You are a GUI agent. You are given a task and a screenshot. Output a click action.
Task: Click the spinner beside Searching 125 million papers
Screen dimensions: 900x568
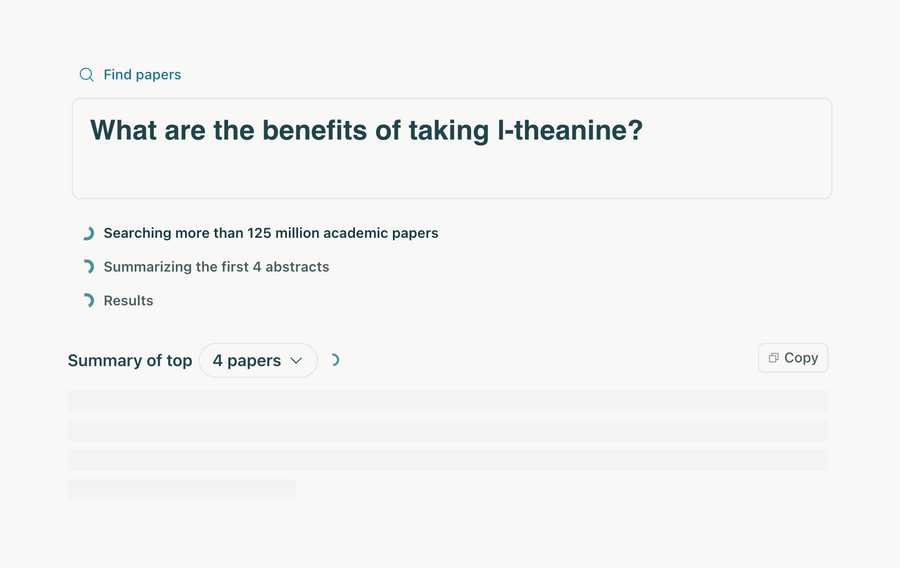point(88,233)
